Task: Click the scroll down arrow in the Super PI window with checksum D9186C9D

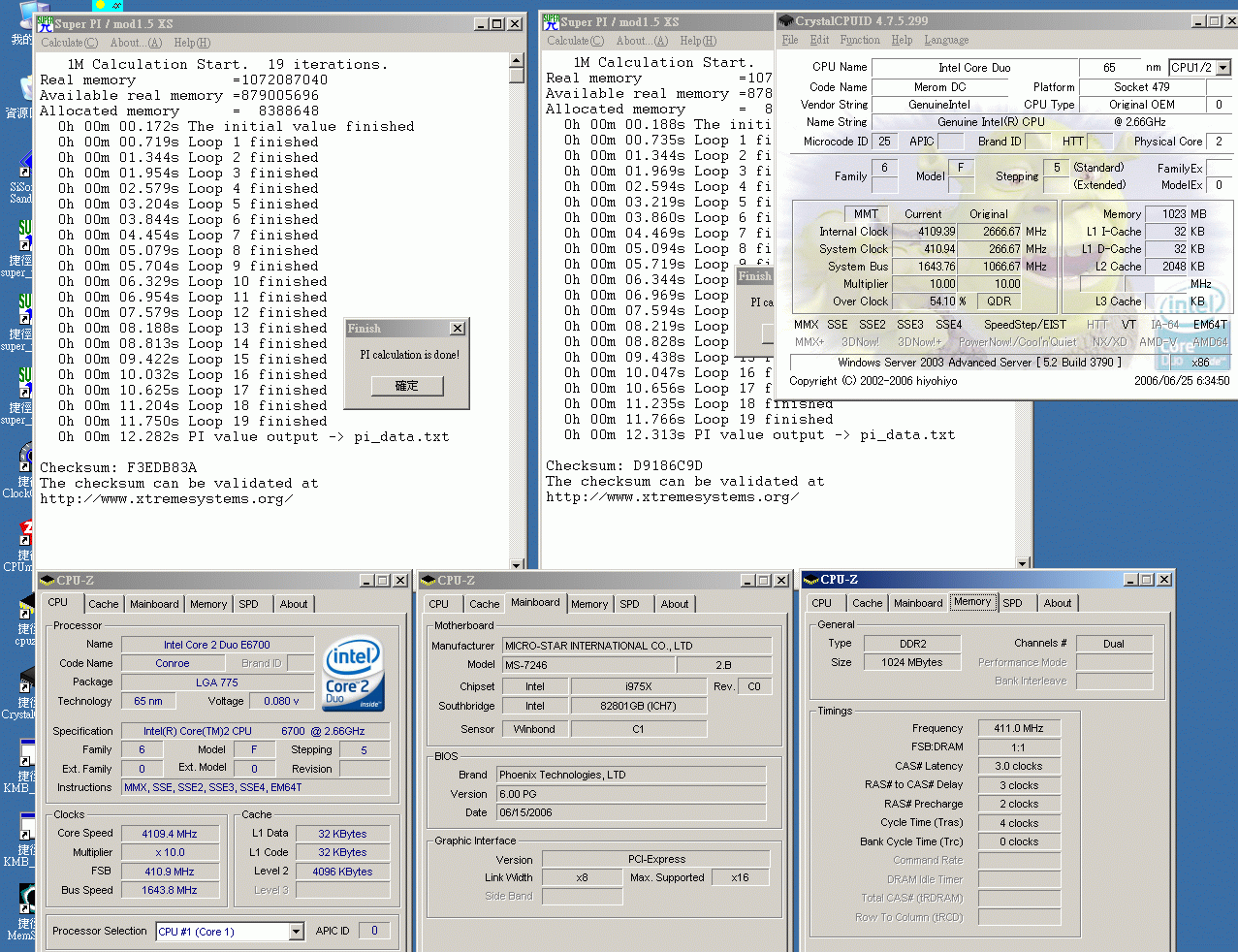Action: click(1023, 562)
